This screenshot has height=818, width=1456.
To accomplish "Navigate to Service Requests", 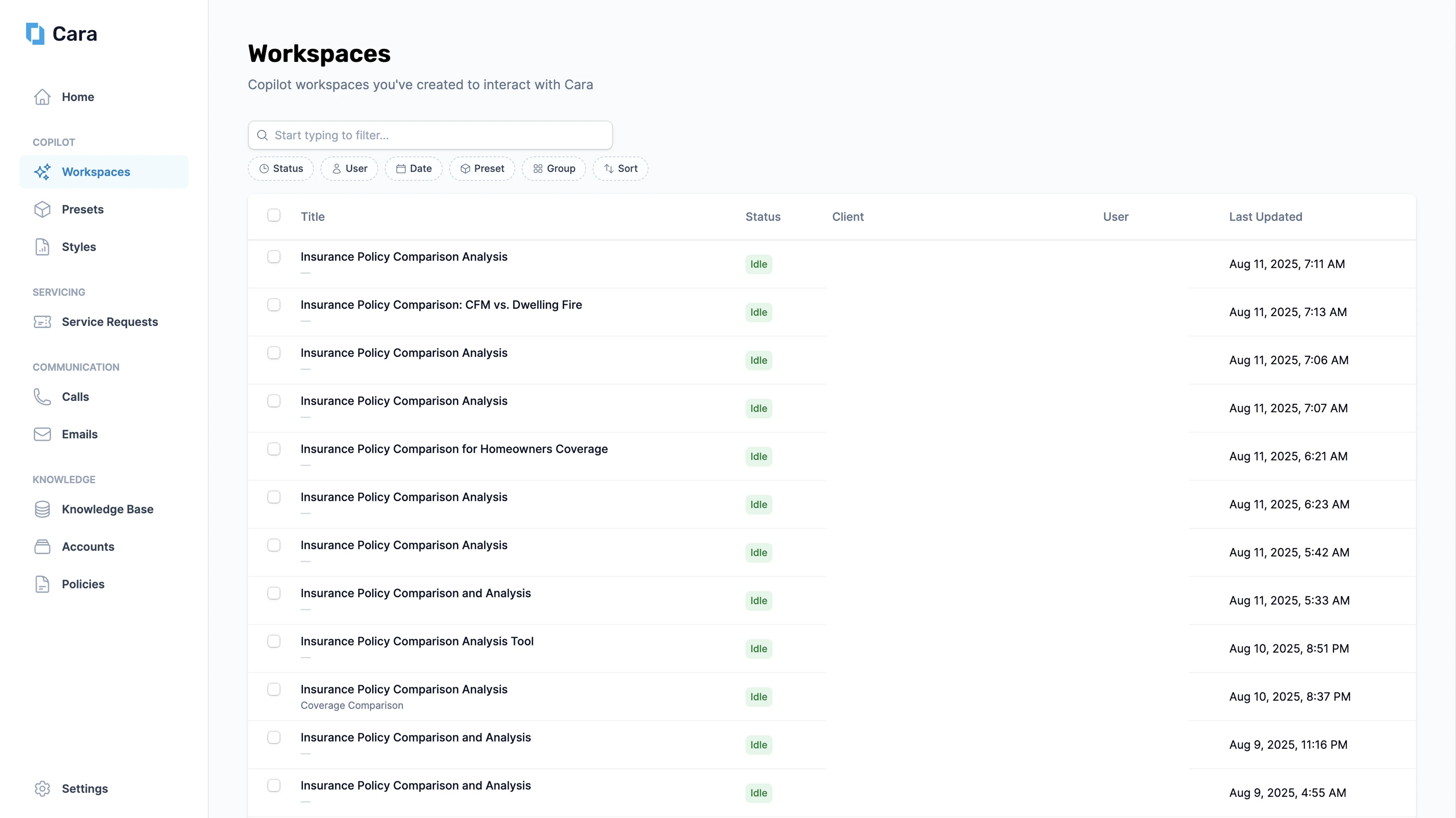I will [104, 321].
